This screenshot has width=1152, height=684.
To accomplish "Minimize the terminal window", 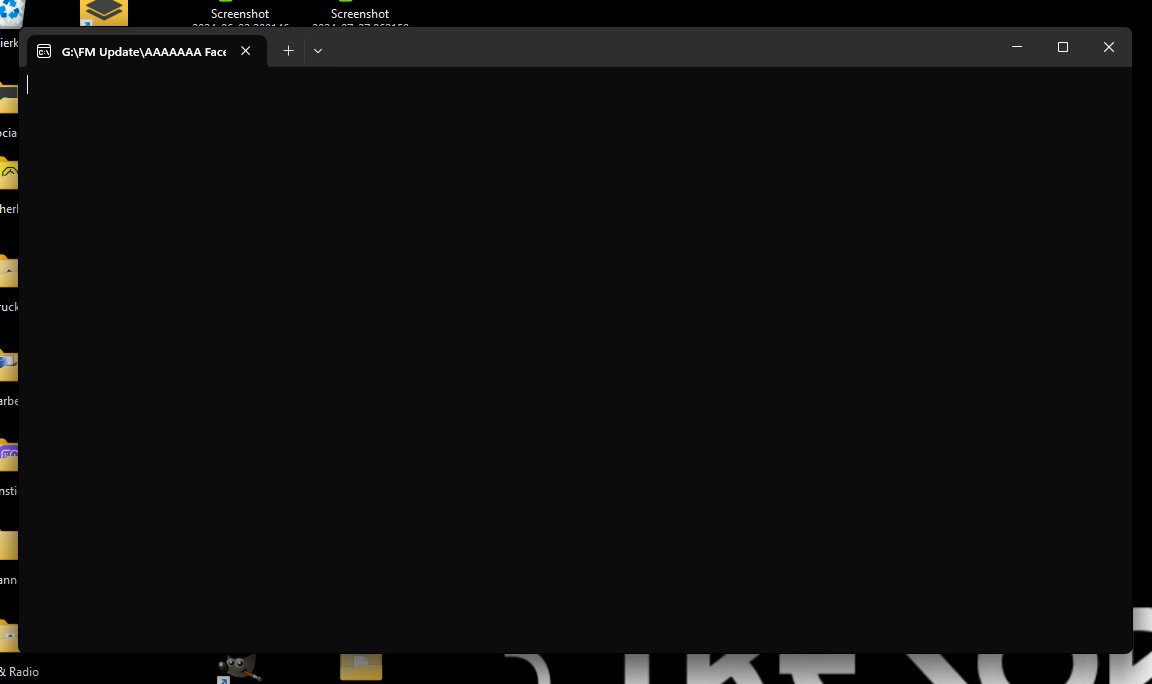I will [x=1017, y=47].
